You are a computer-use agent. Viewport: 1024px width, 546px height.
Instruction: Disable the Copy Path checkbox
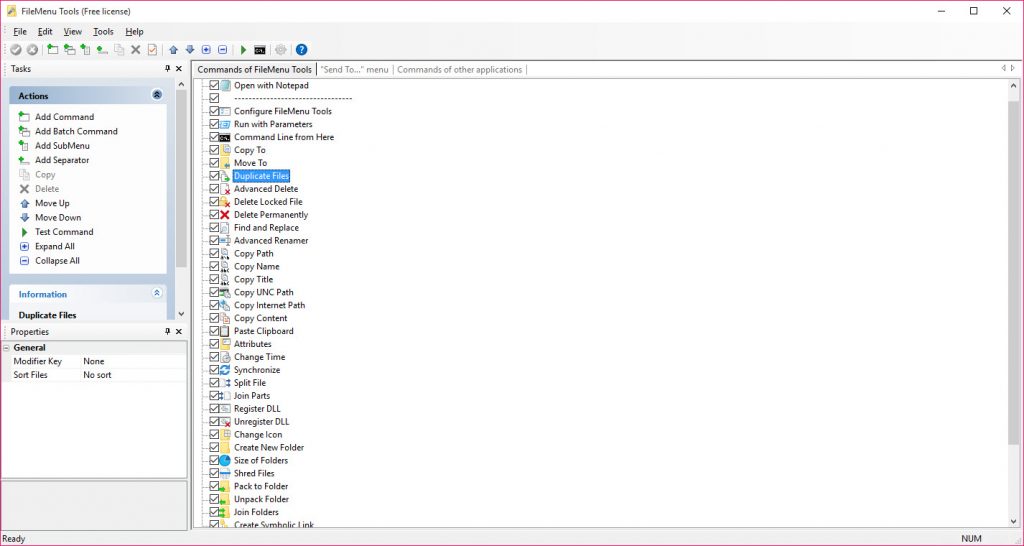pyautogui.click(x=214, y=253)
